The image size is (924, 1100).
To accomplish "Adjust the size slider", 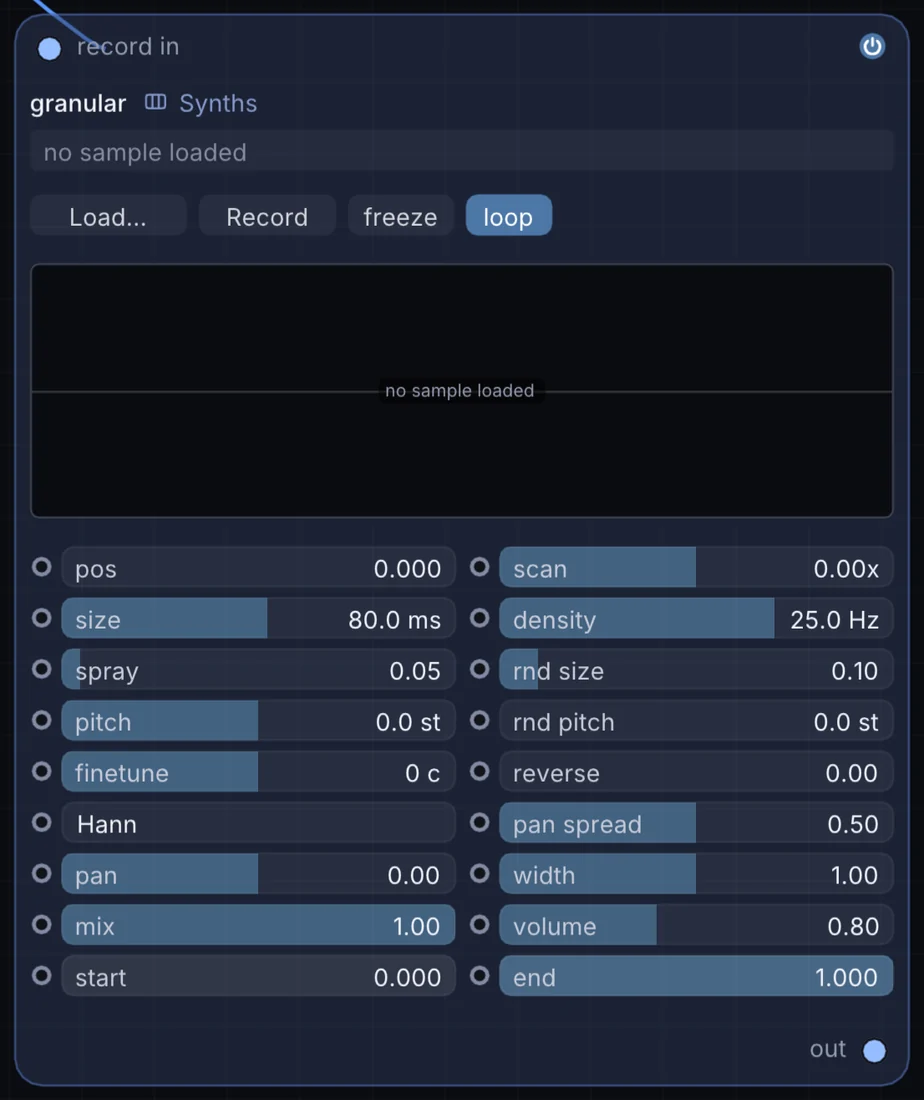I will 258,619.
